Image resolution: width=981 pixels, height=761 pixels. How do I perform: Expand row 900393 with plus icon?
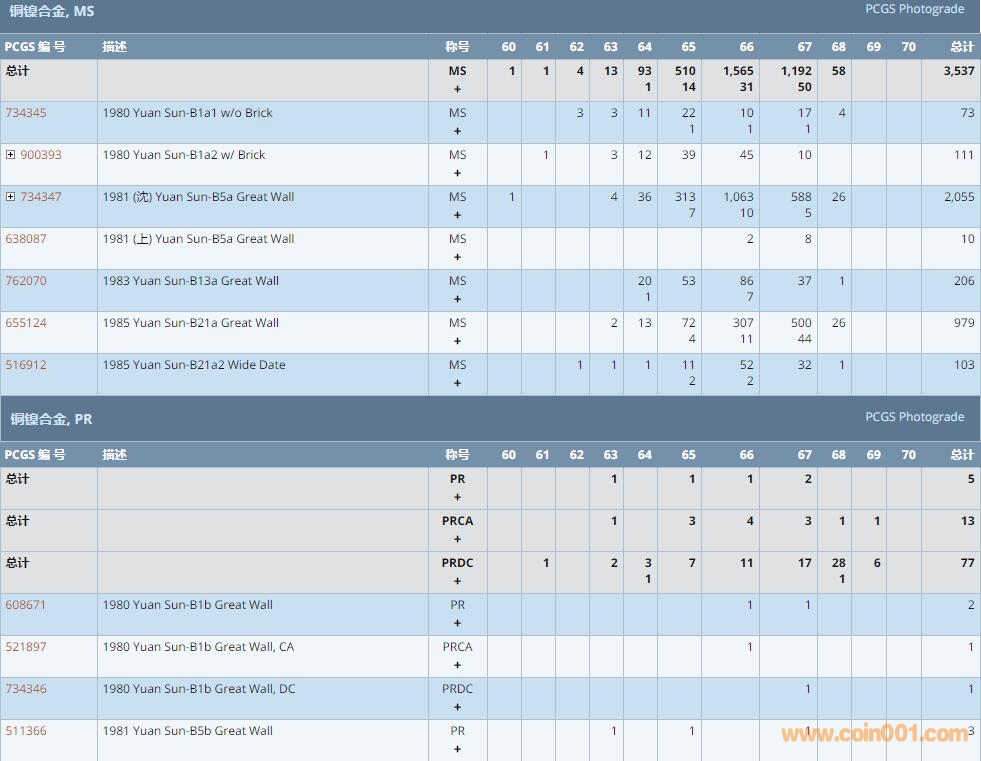coord(10,155)
